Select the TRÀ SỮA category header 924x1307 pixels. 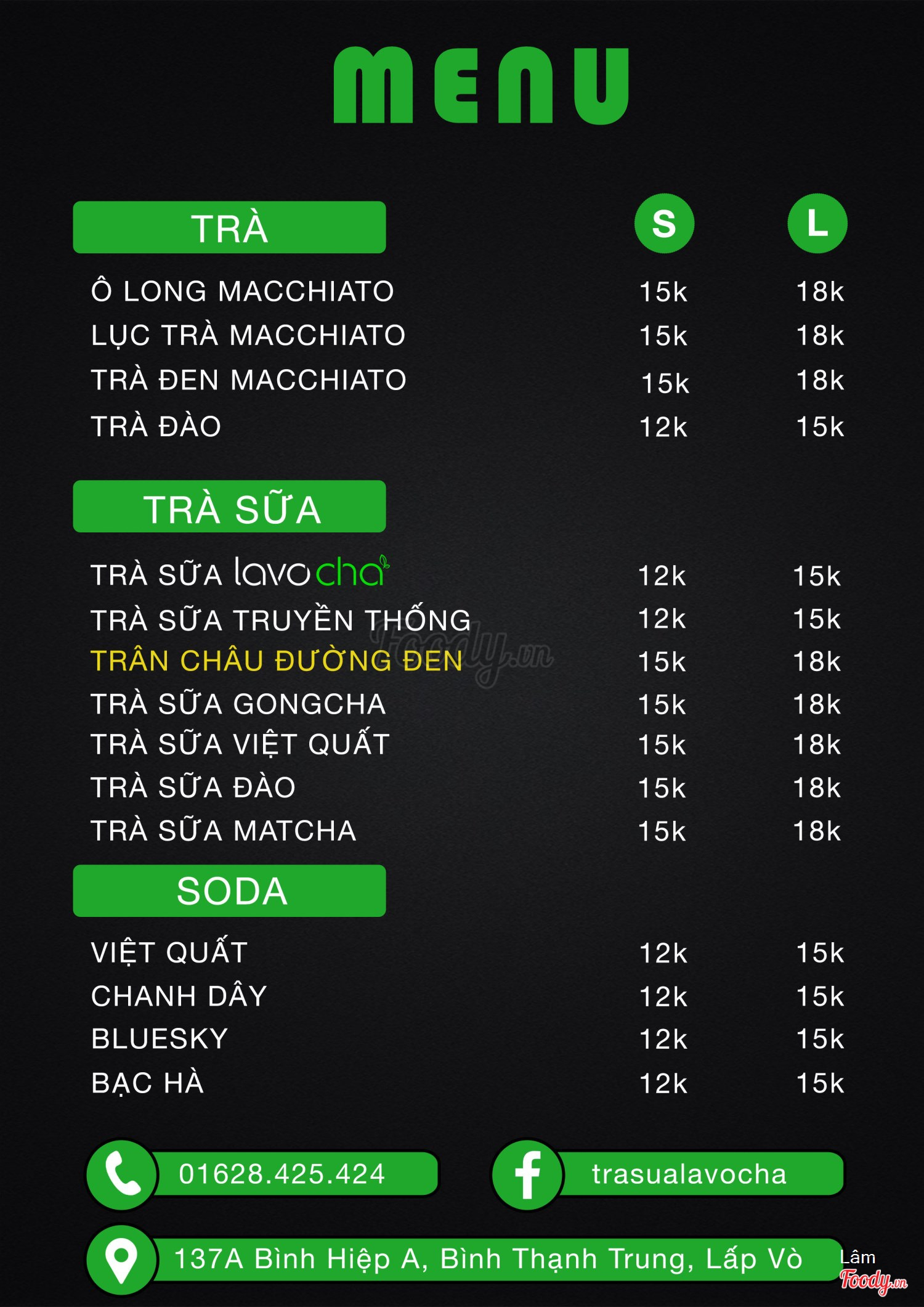pos(229,507)
